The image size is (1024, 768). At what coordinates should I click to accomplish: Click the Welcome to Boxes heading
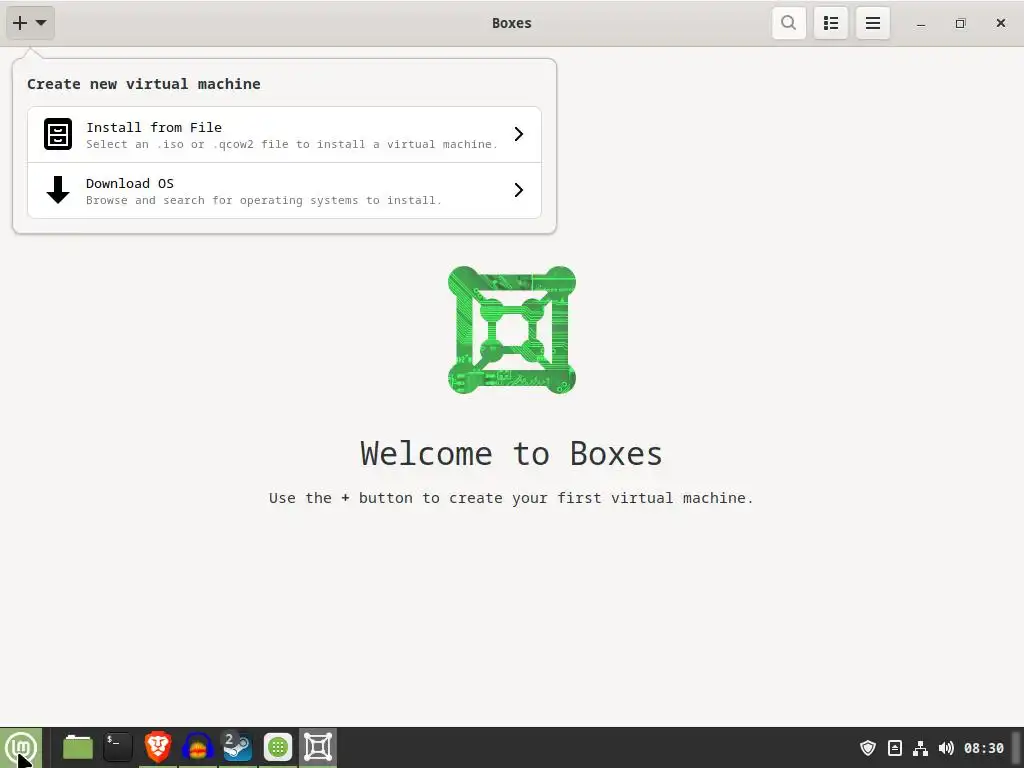(x=511, y=453)
